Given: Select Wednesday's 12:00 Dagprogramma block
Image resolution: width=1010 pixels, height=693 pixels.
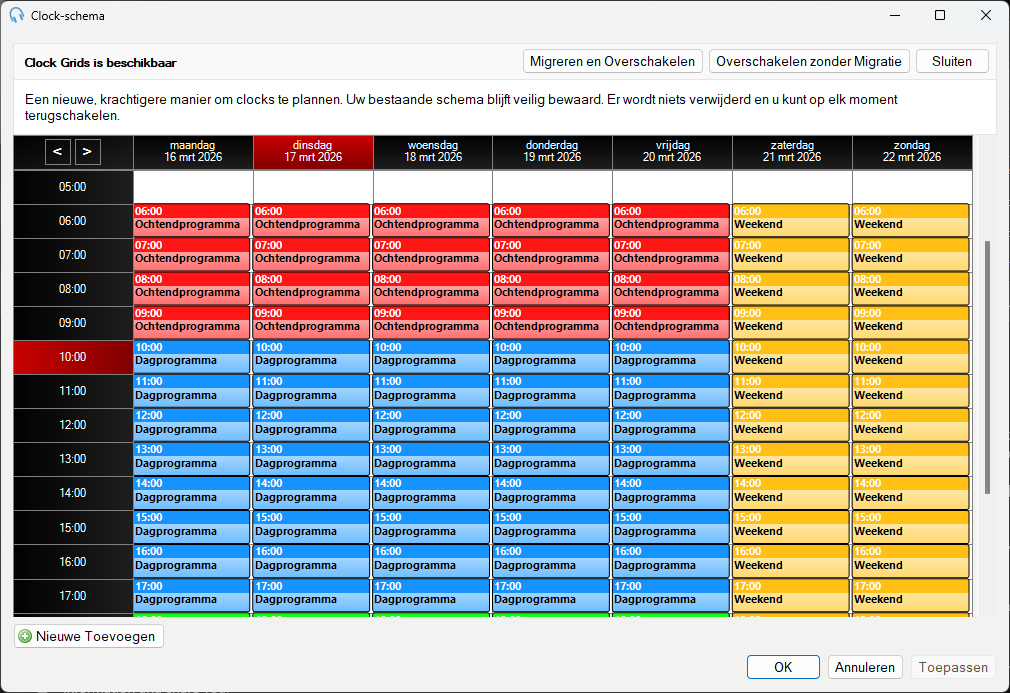Looking at the screenshot, I should click(x=431, y=424).
